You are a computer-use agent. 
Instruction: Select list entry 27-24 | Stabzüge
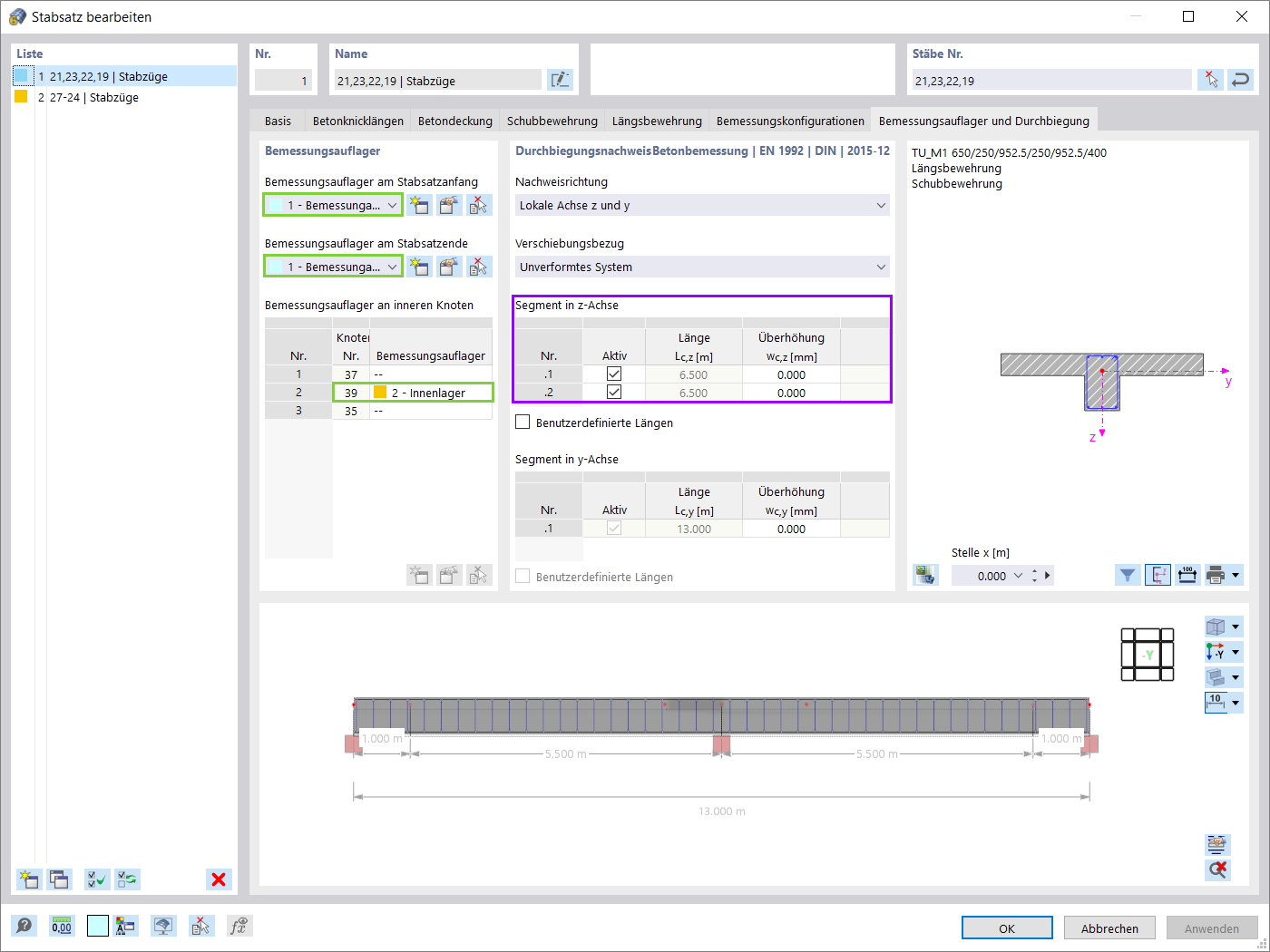pos(124,97)
